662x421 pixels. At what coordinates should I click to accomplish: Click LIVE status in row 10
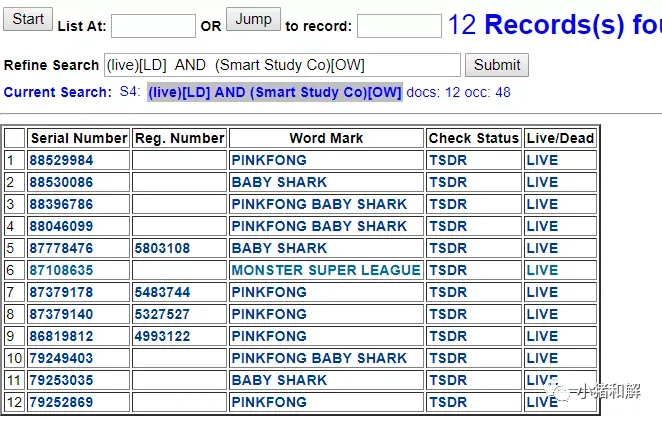point(543,358)
